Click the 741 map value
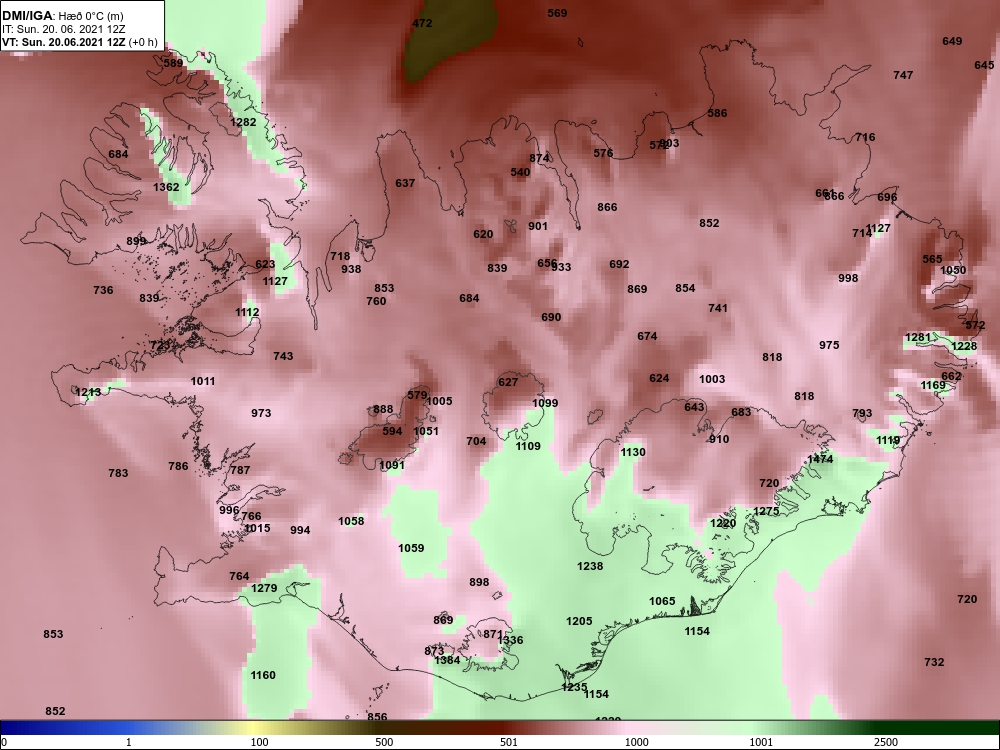Image resolution: width=1000 pixels, height=750 pixels. click(717, 308)
